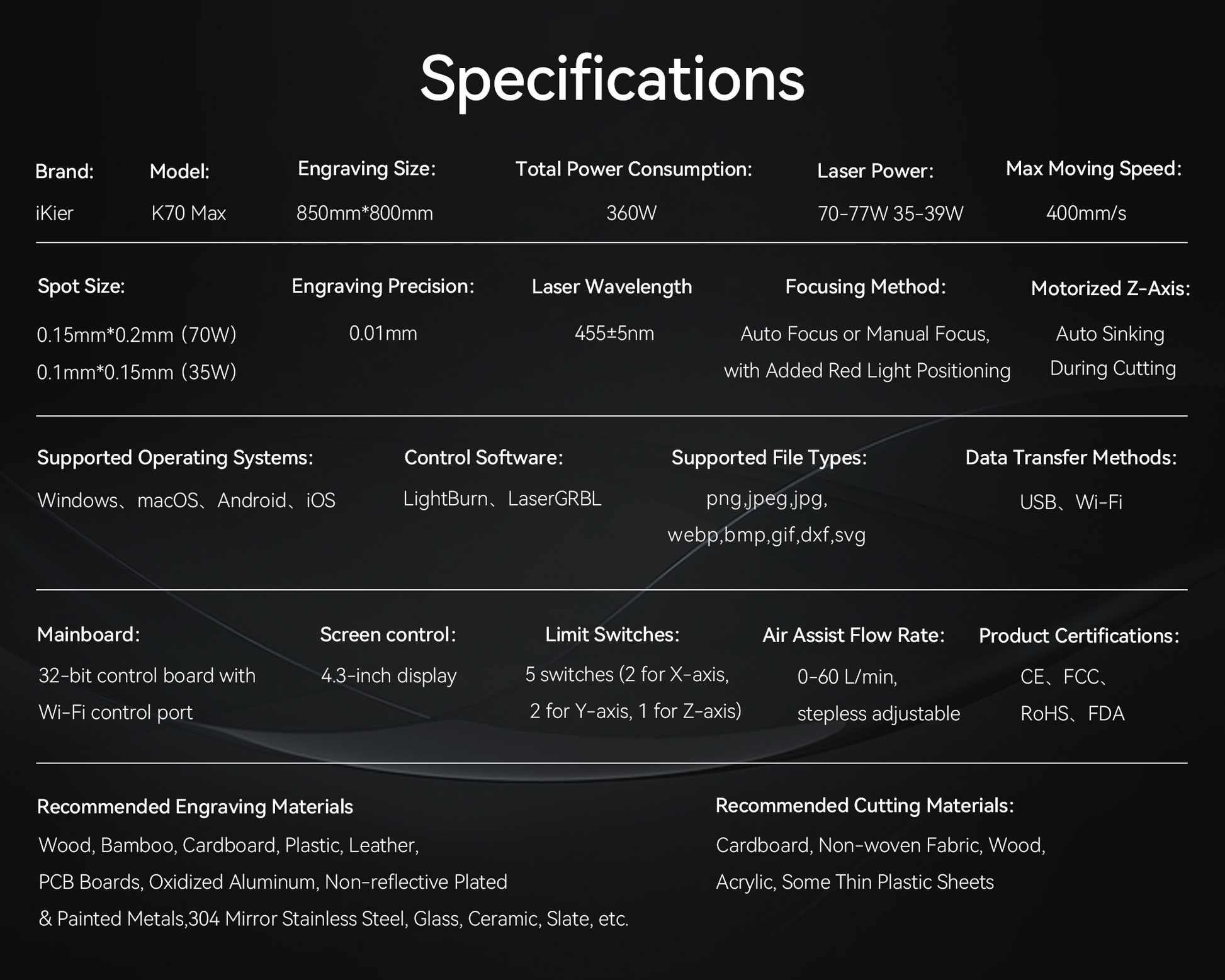Click the Supported Operating Systems label
The image size is (1225, 980).
click(175, 458)
